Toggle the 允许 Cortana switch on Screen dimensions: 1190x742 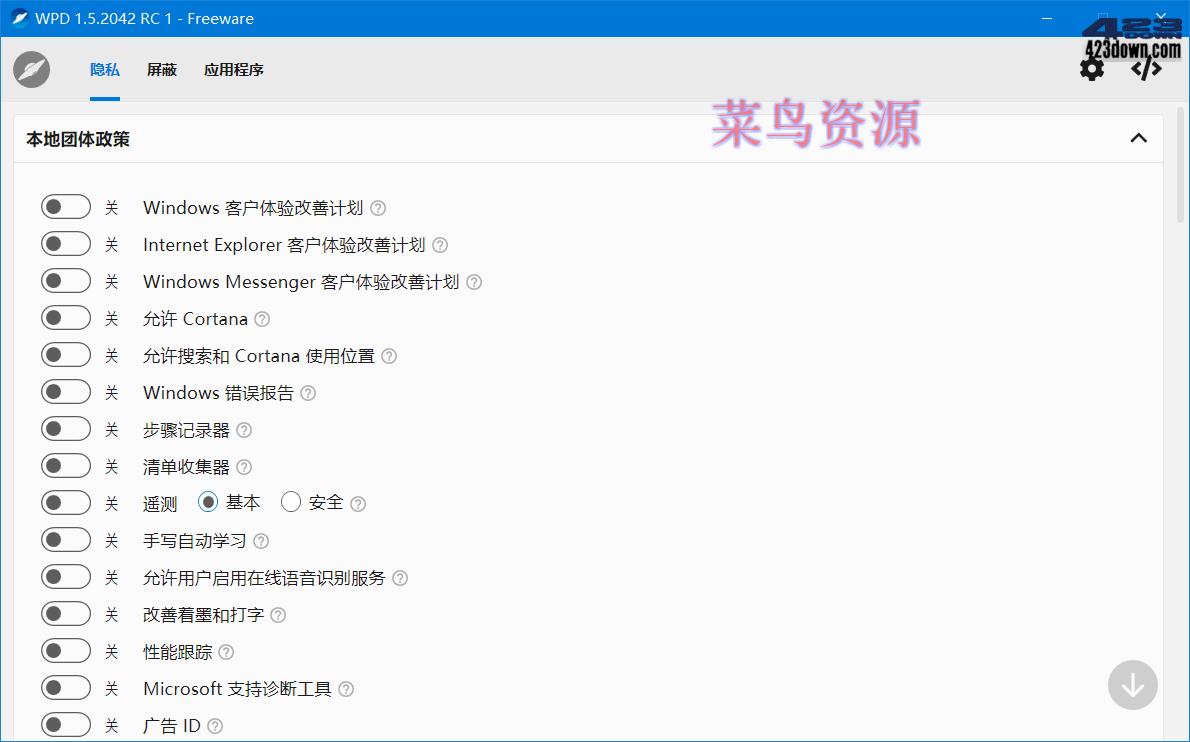[x=66, y=317]
